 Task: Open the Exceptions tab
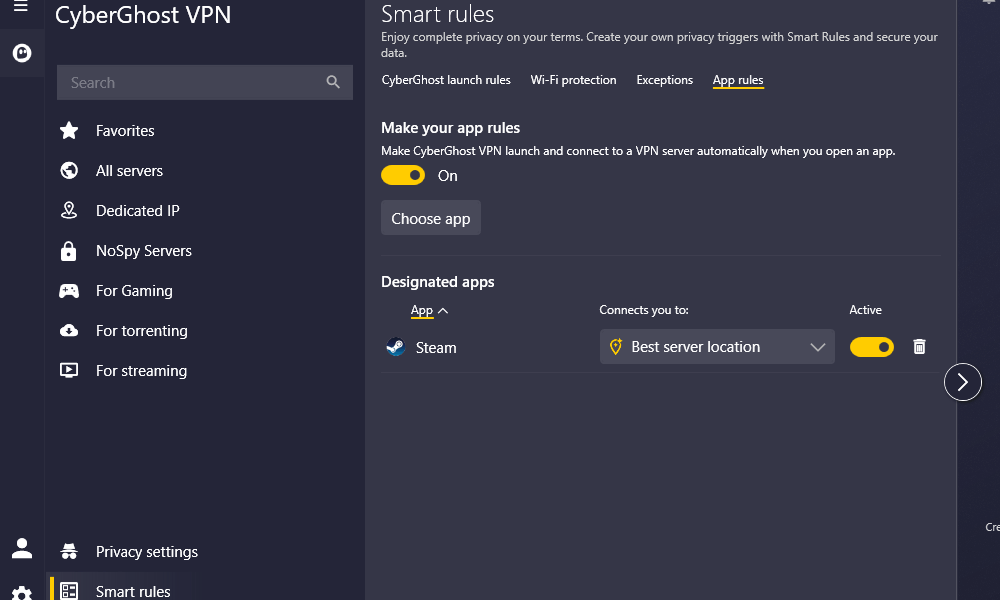[664, 80]
